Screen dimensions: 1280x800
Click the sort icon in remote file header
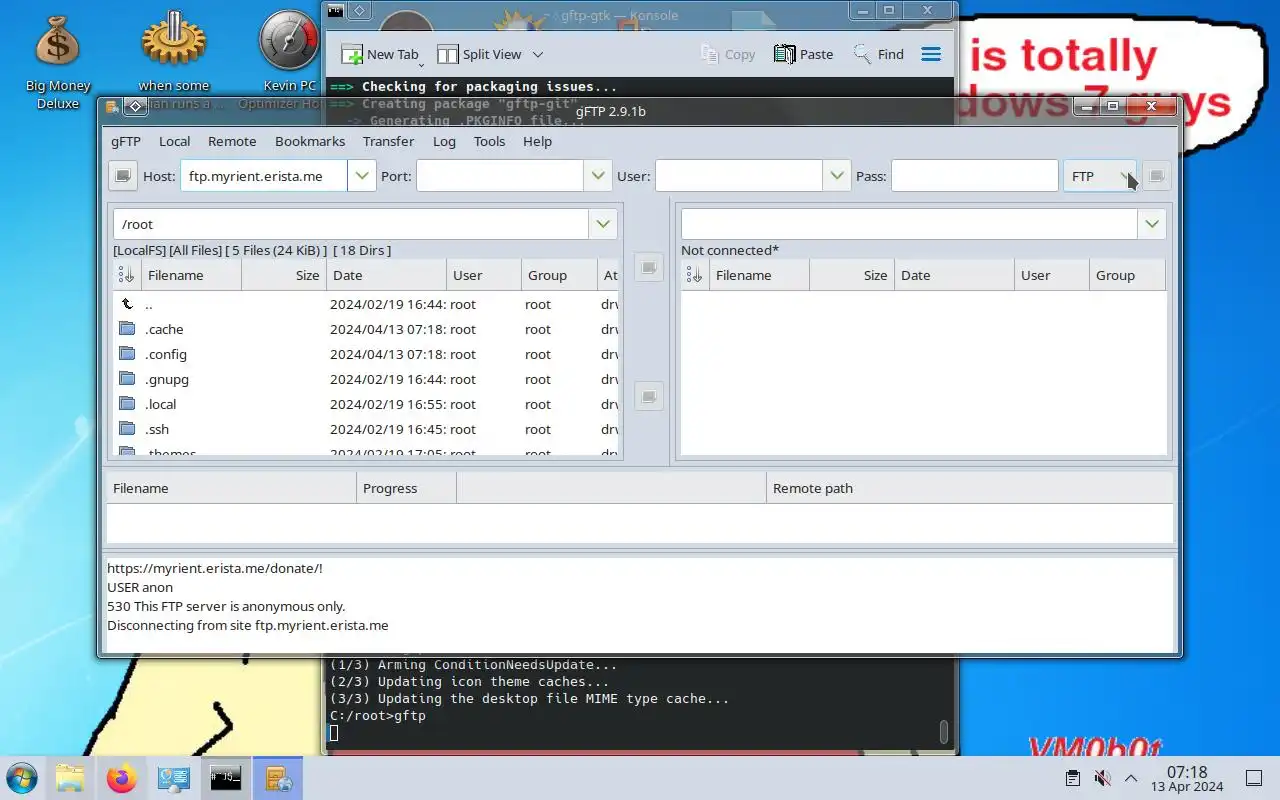tap(694, 275)
